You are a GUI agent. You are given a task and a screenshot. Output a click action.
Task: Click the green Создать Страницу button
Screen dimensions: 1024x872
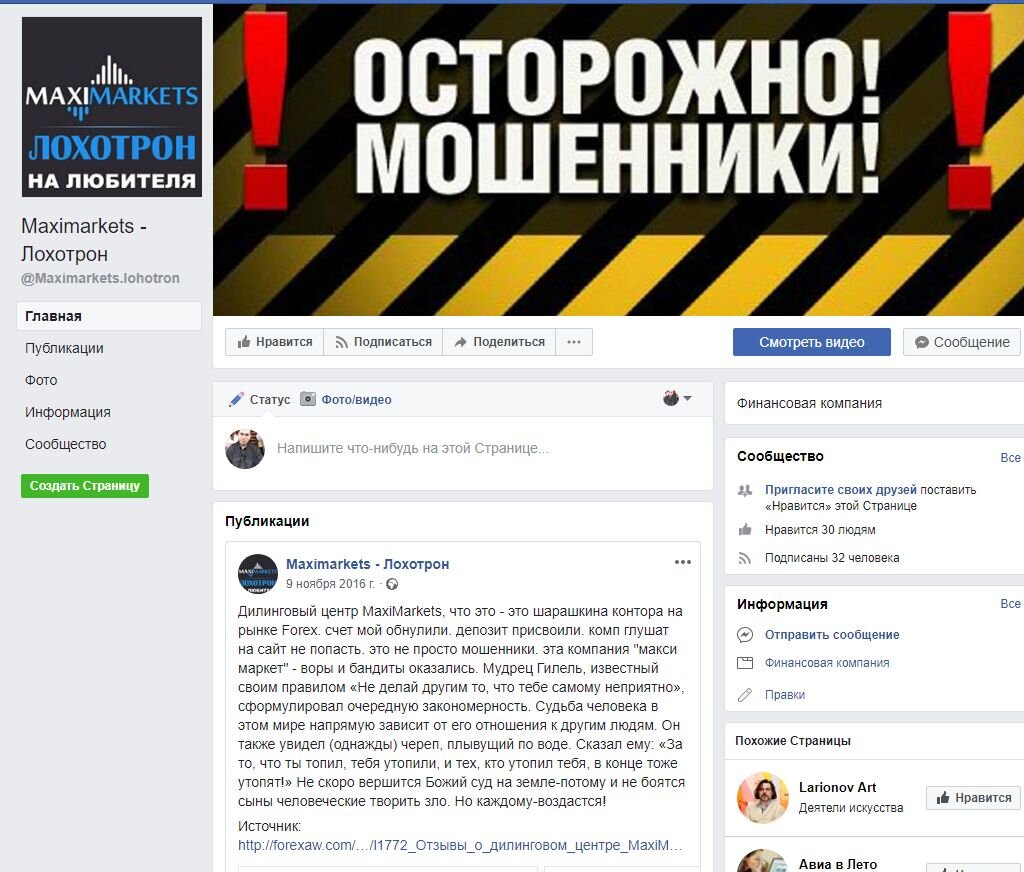85,485
